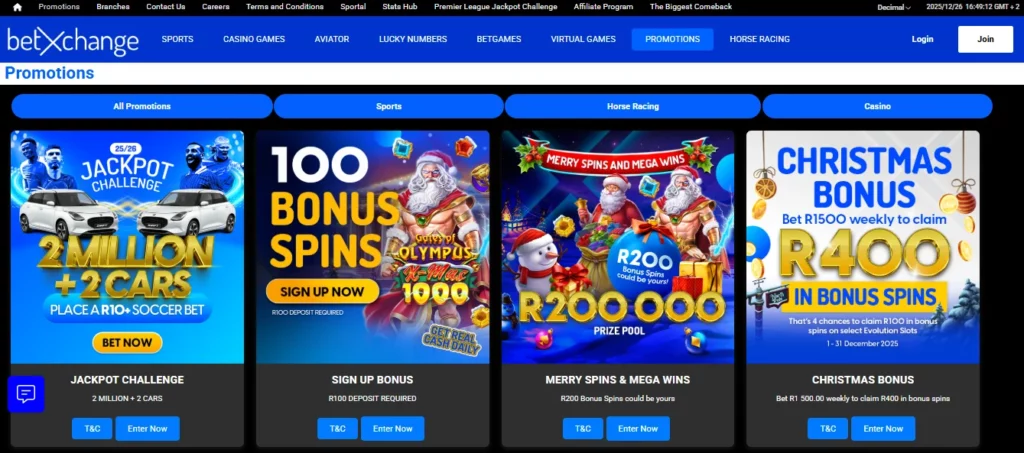Open the live chat widget icon
1024x453 pixels.
click(x=26, y=394)
